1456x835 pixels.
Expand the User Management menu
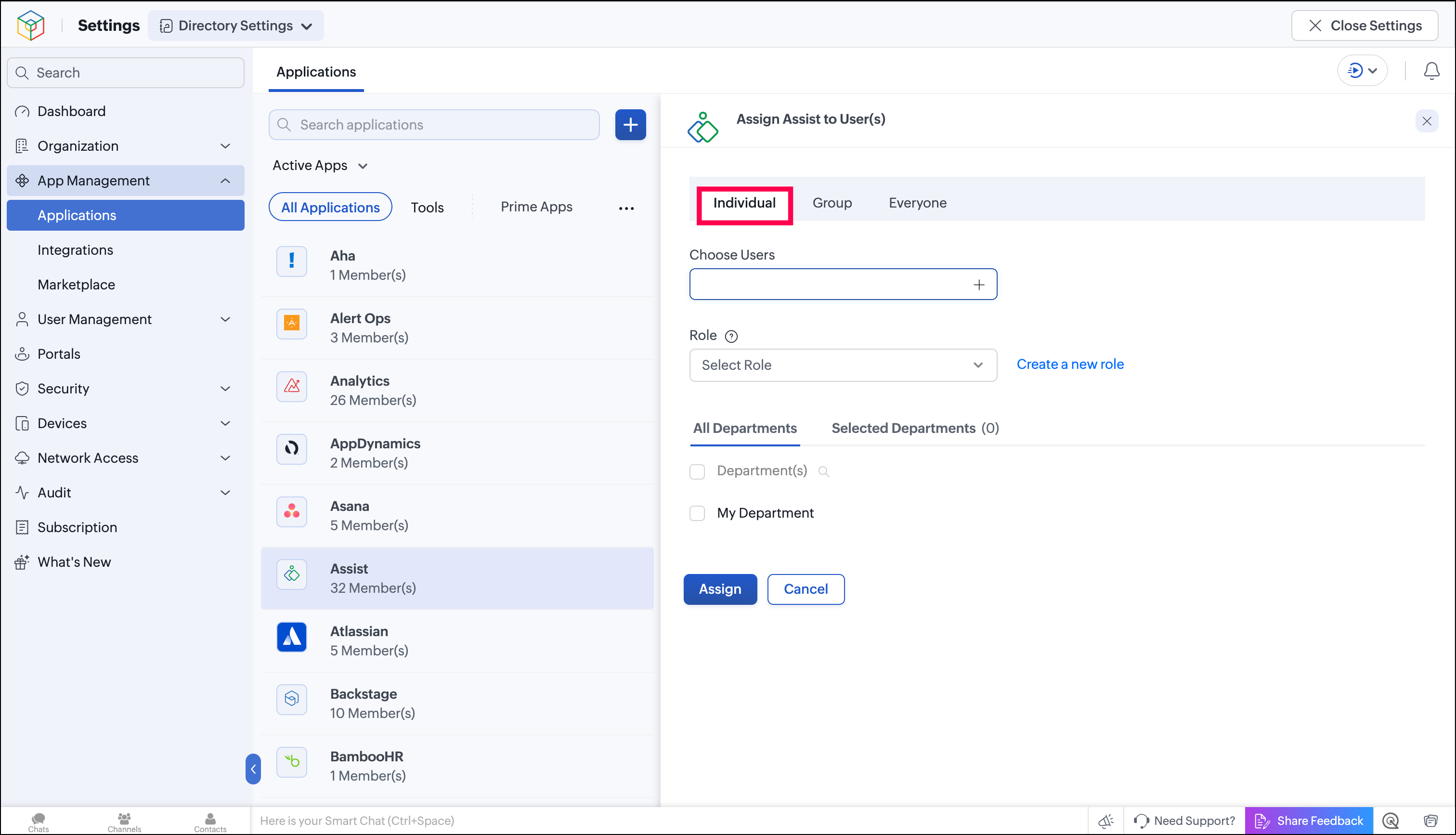pyautogui.click(x=126, y=319)
